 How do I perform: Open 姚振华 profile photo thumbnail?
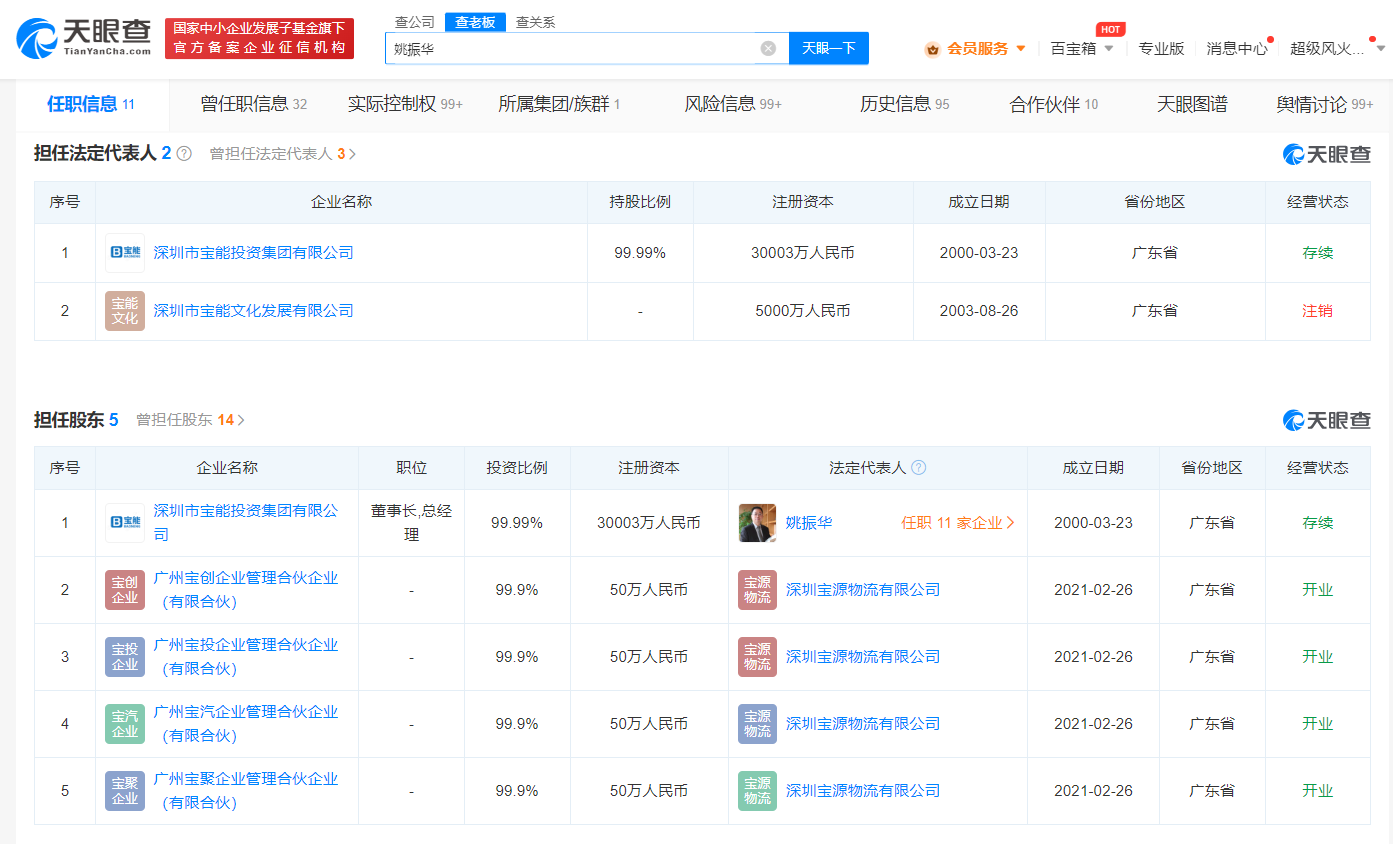[x=757, y=523]
